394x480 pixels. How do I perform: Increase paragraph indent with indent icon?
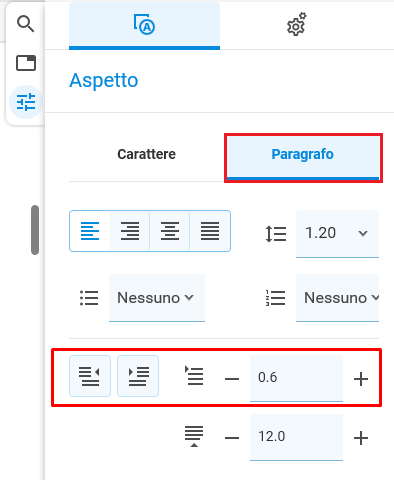pos(138,376)
